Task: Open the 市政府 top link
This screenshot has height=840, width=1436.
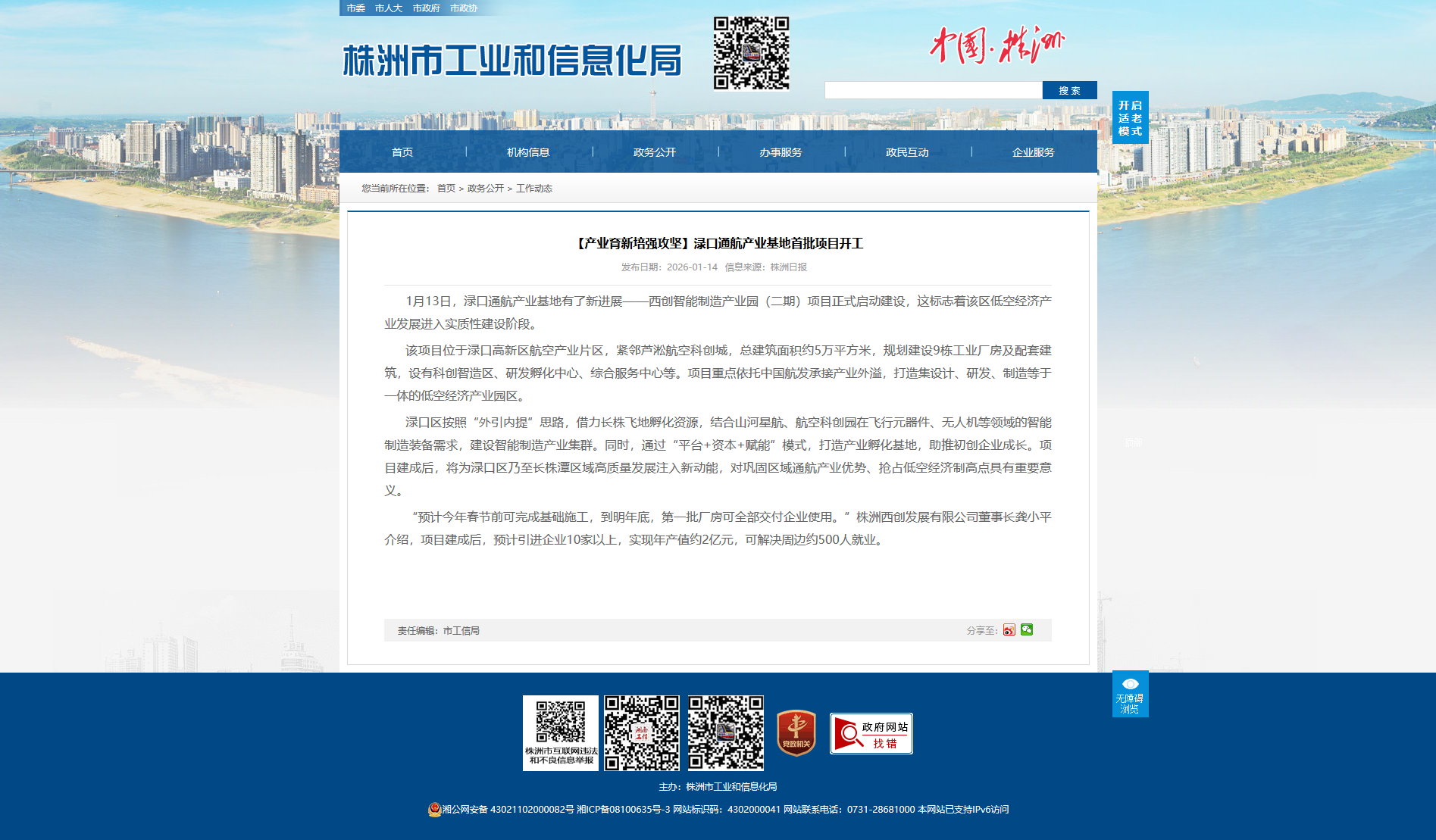Action: pos(426,8)
